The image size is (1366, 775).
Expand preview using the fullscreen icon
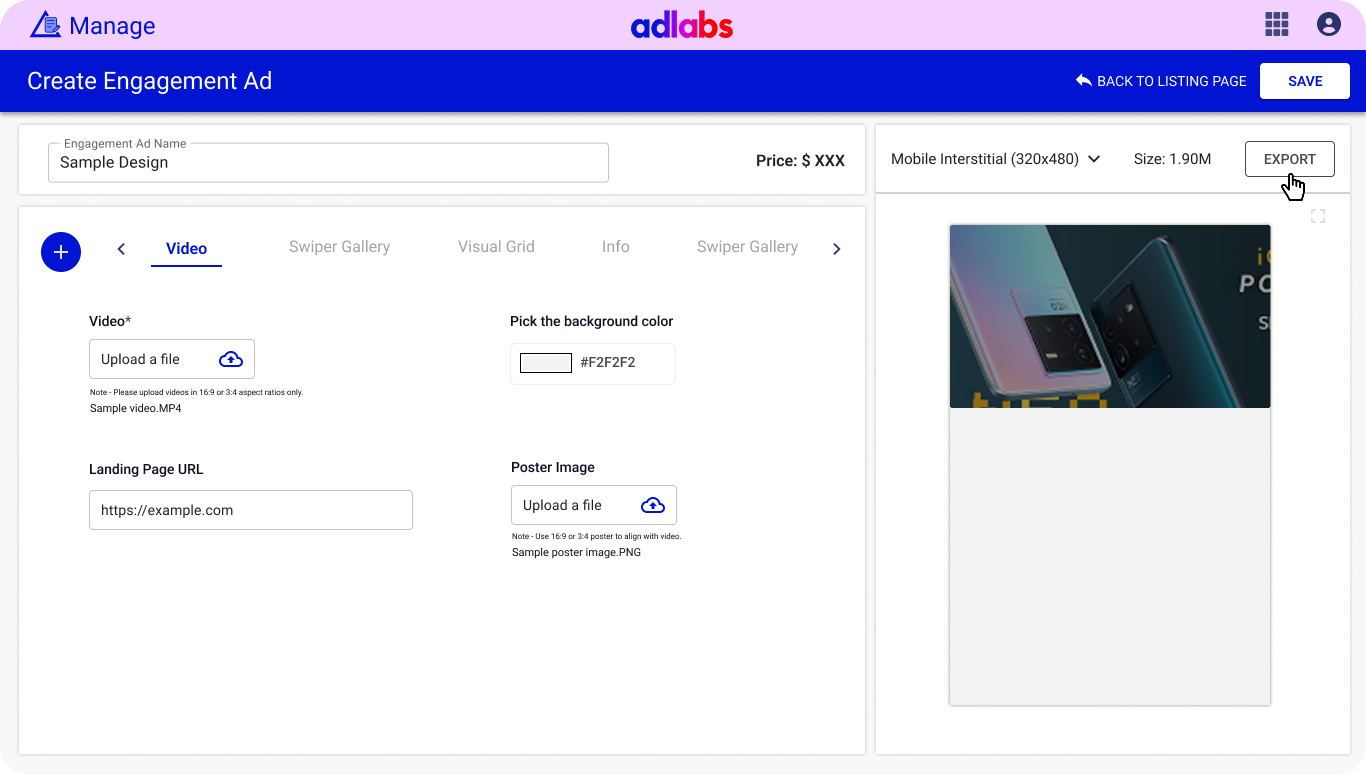1317,216
